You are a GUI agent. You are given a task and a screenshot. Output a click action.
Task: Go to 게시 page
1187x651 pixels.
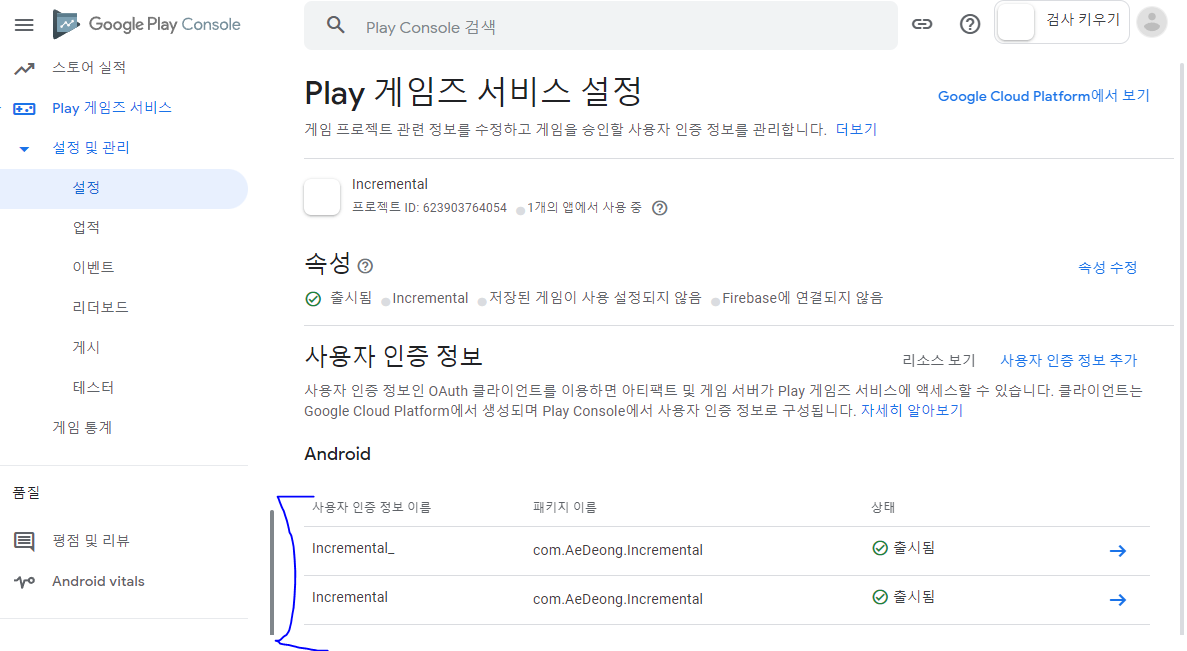coord(86,347)
